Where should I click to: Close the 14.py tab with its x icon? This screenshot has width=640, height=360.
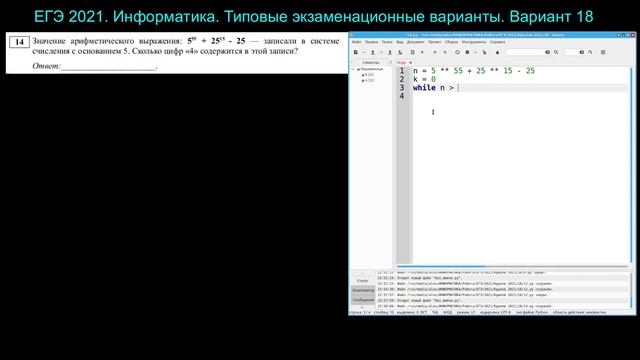411,62
